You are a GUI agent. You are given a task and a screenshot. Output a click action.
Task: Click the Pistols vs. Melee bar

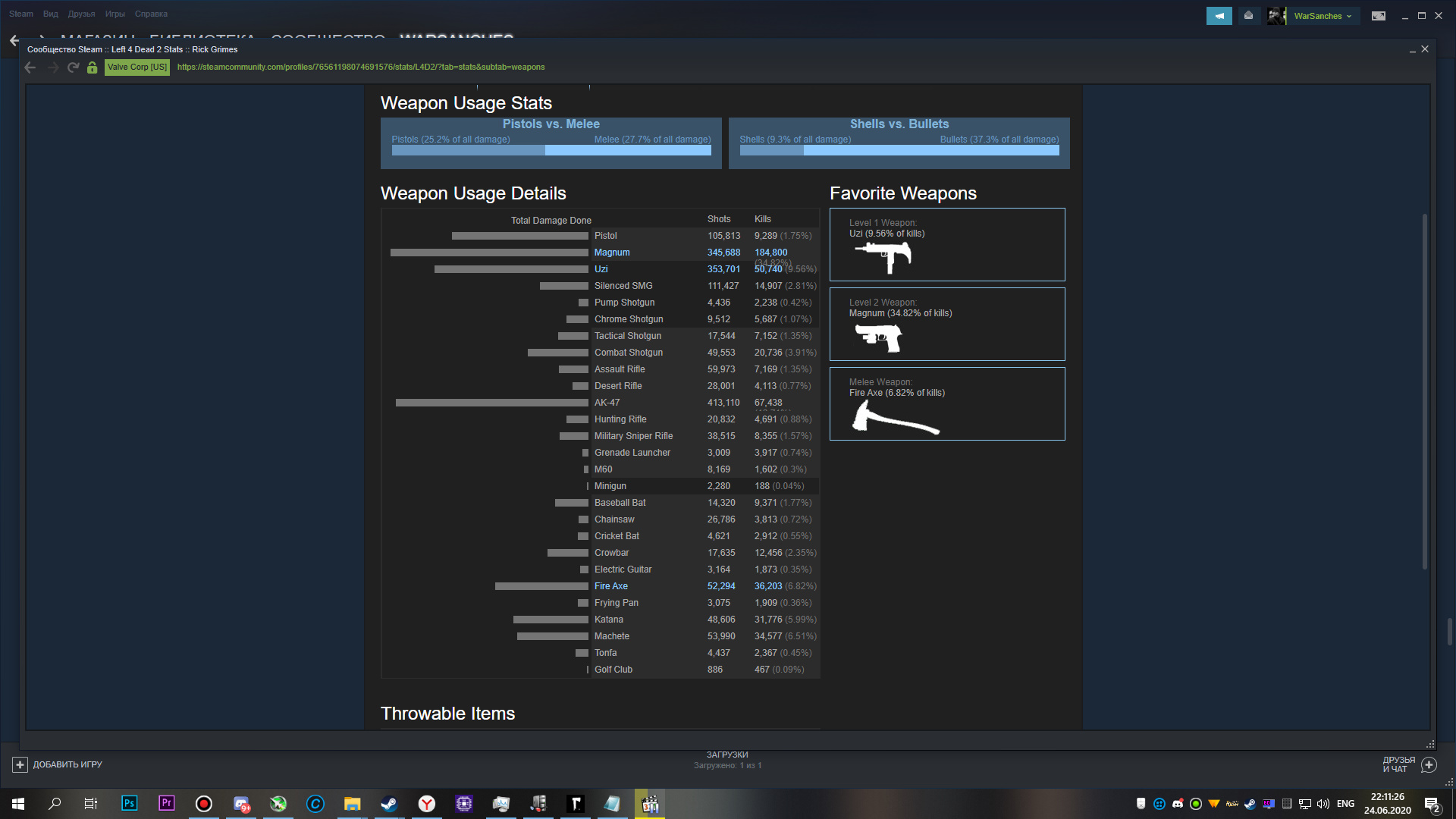(x=551, y=150)
